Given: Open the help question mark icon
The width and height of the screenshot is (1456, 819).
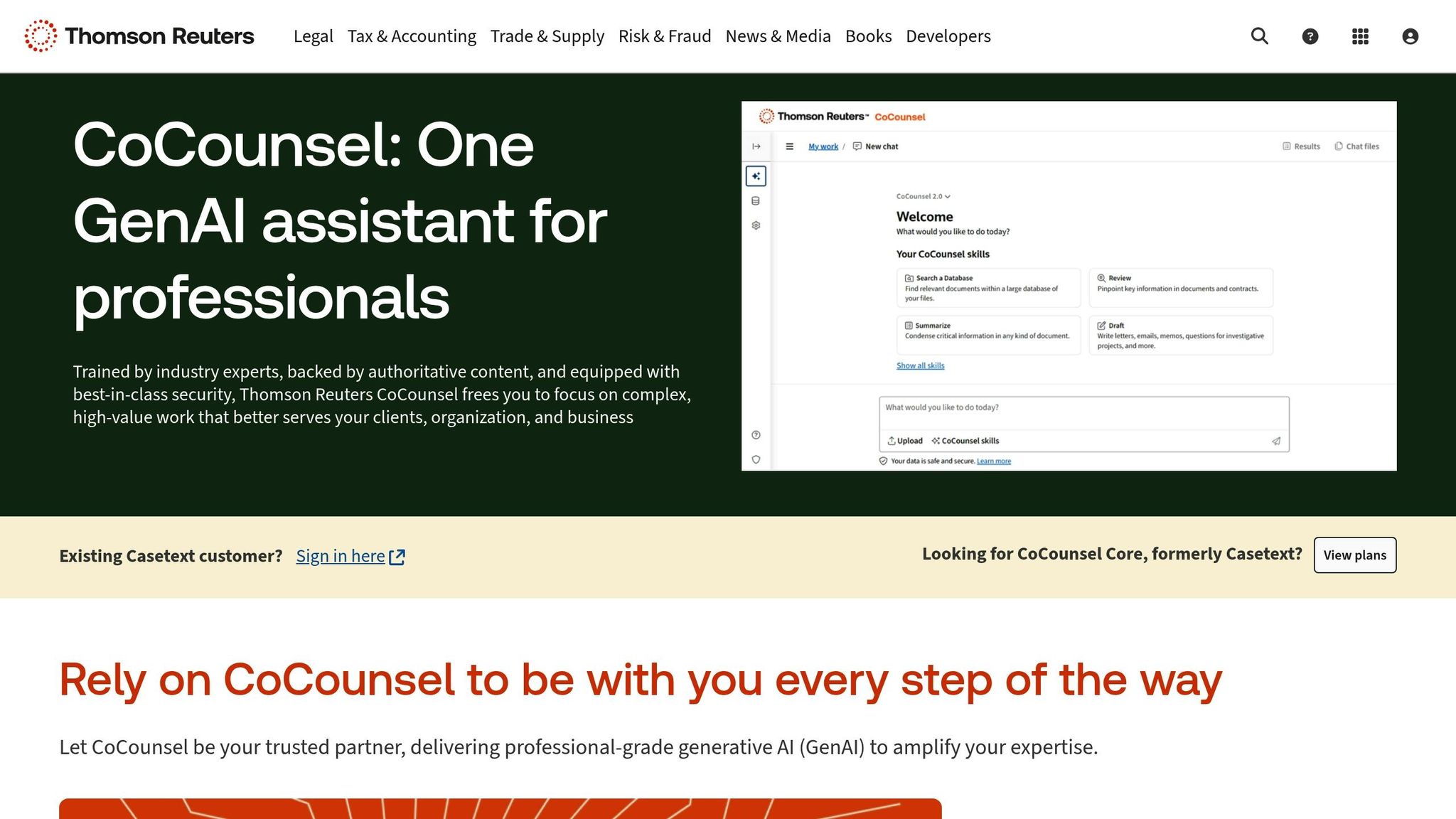Looking at the screenshot, I should pos(1310,36).
